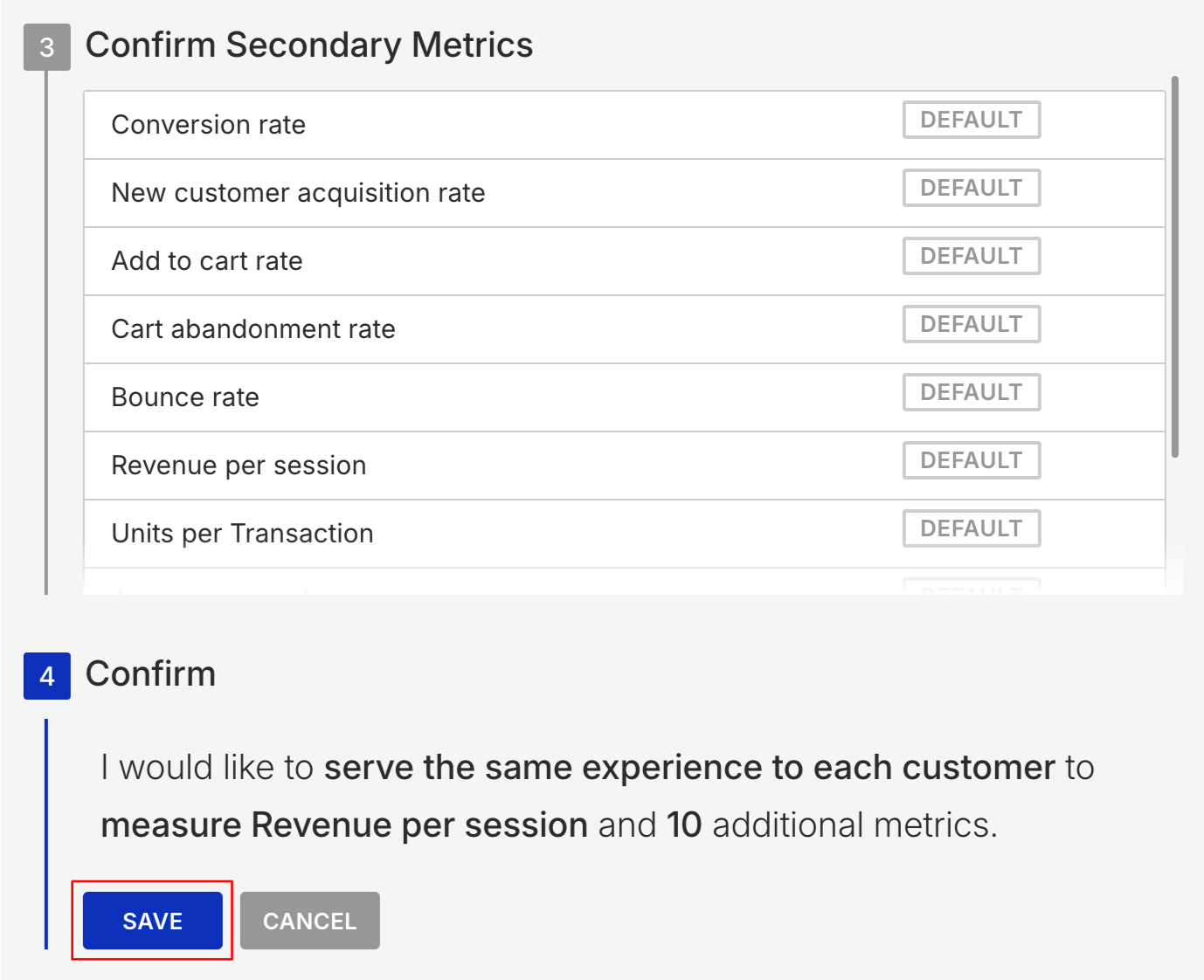Click DEFAULT next to Add to cart rate
Image resolution: width=1204 pixels, height=980 pixels.
click(x=971, y=256)
